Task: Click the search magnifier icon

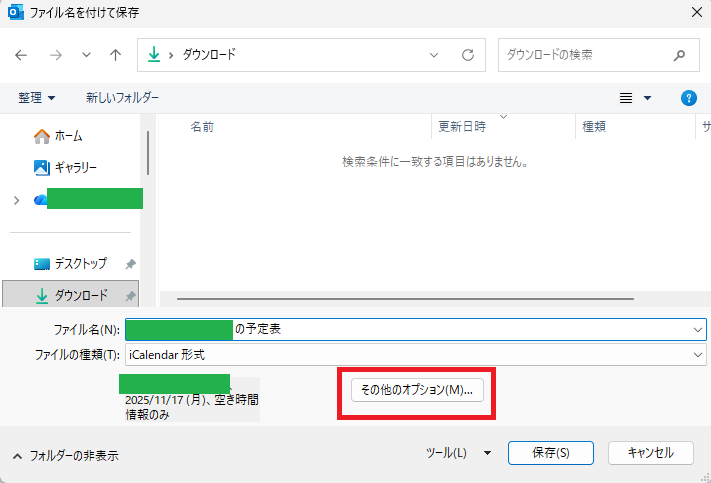Action: (x=679, y=55)
